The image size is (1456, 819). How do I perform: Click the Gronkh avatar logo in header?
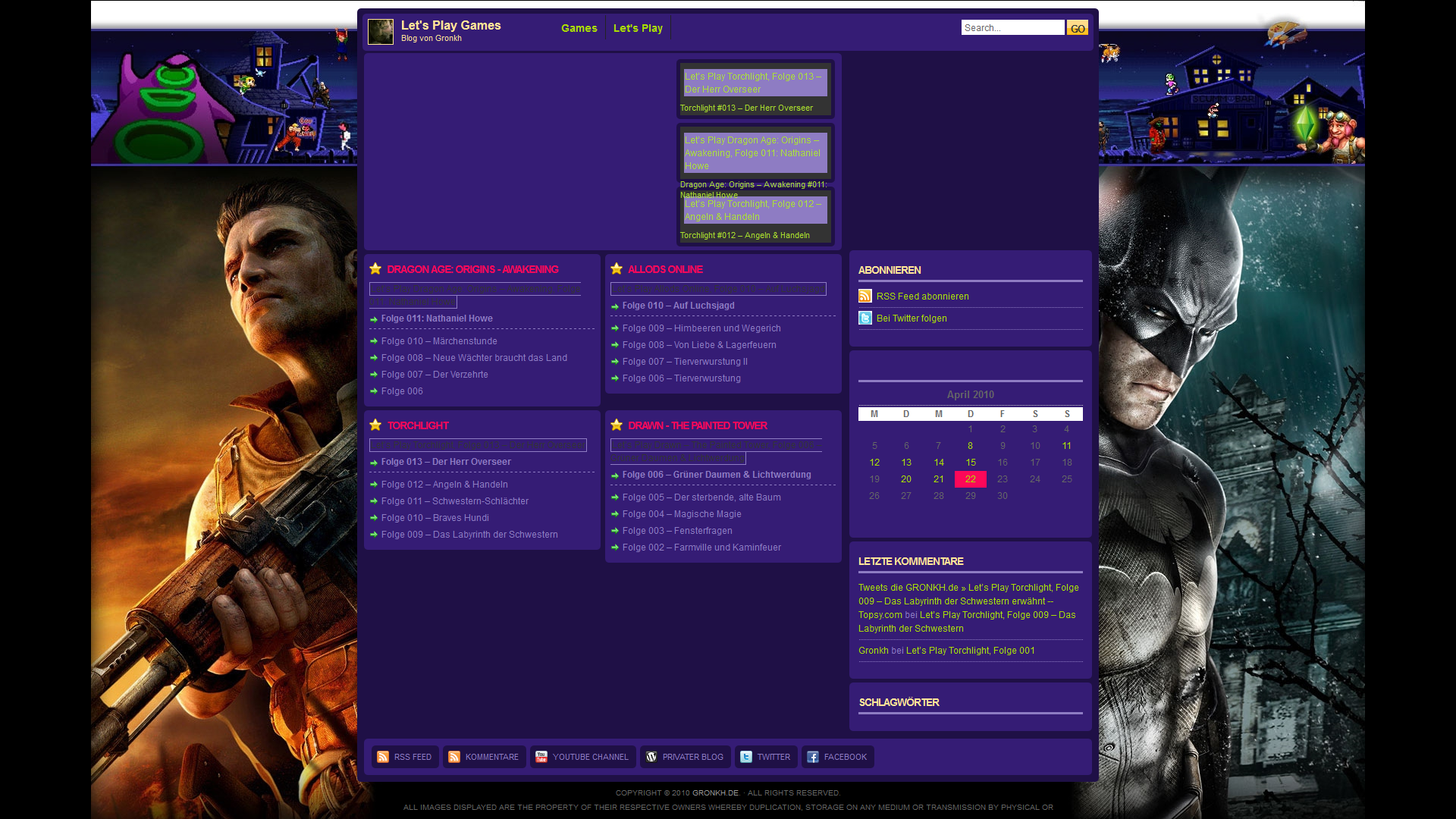point(381,32)
